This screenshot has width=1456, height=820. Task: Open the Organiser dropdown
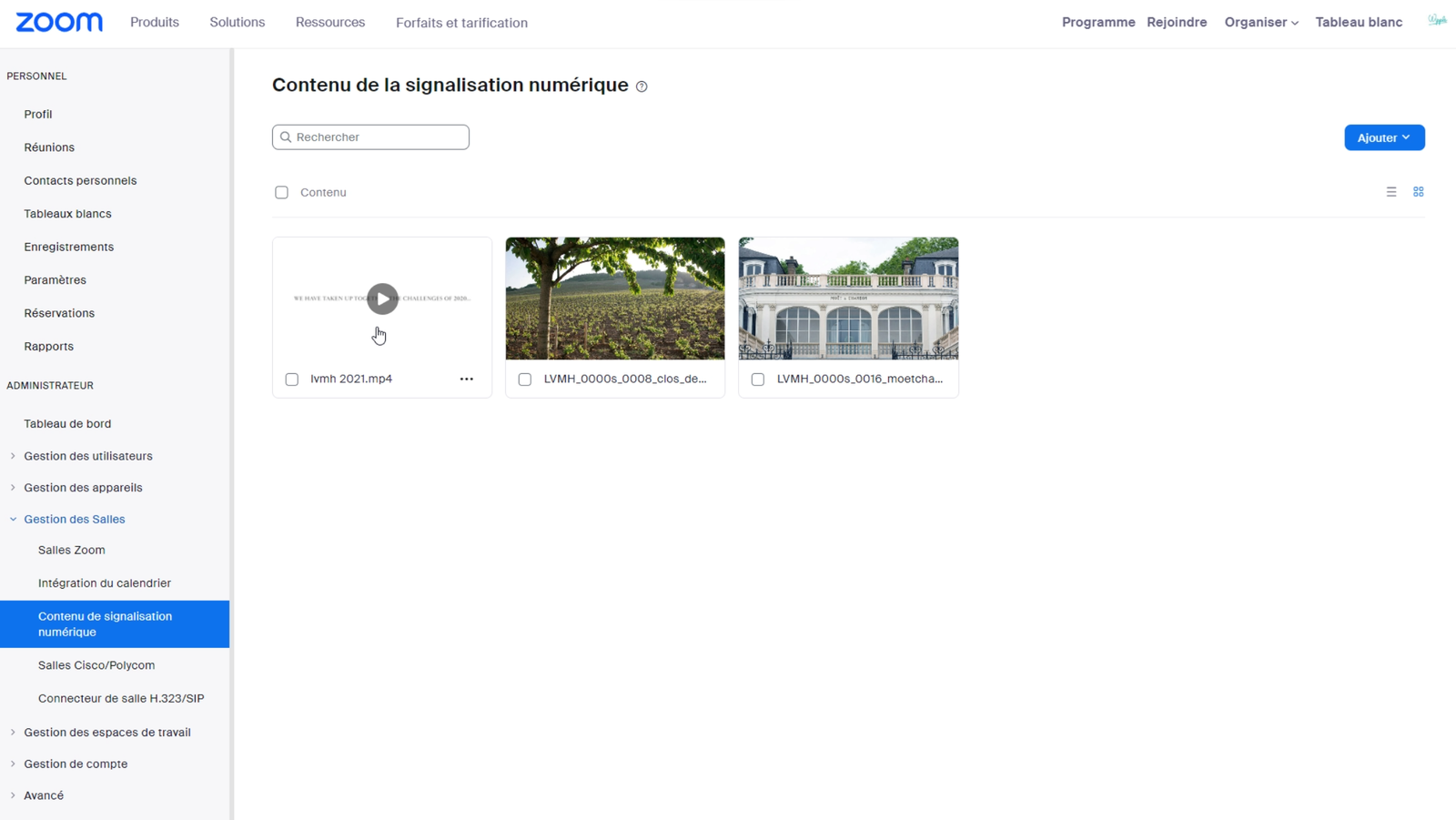(x=1261, y=22)
